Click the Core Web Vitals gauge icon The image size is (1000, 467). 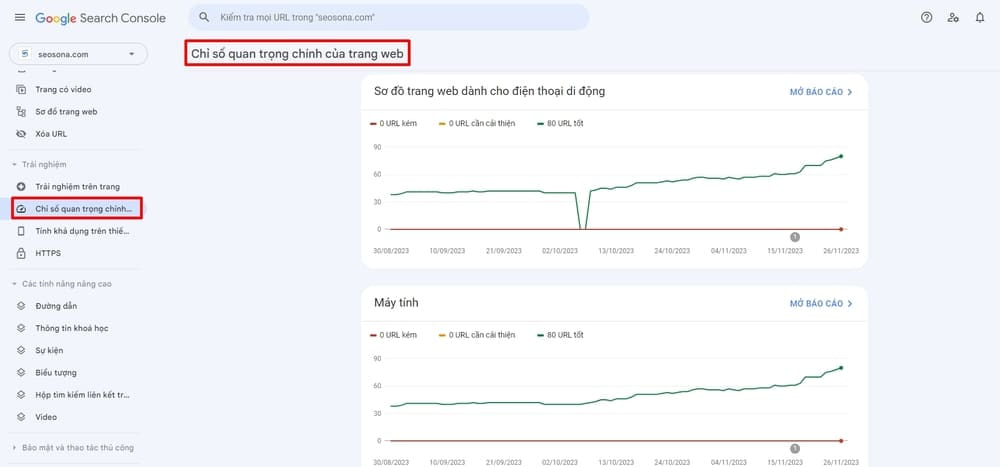point(21,209)
